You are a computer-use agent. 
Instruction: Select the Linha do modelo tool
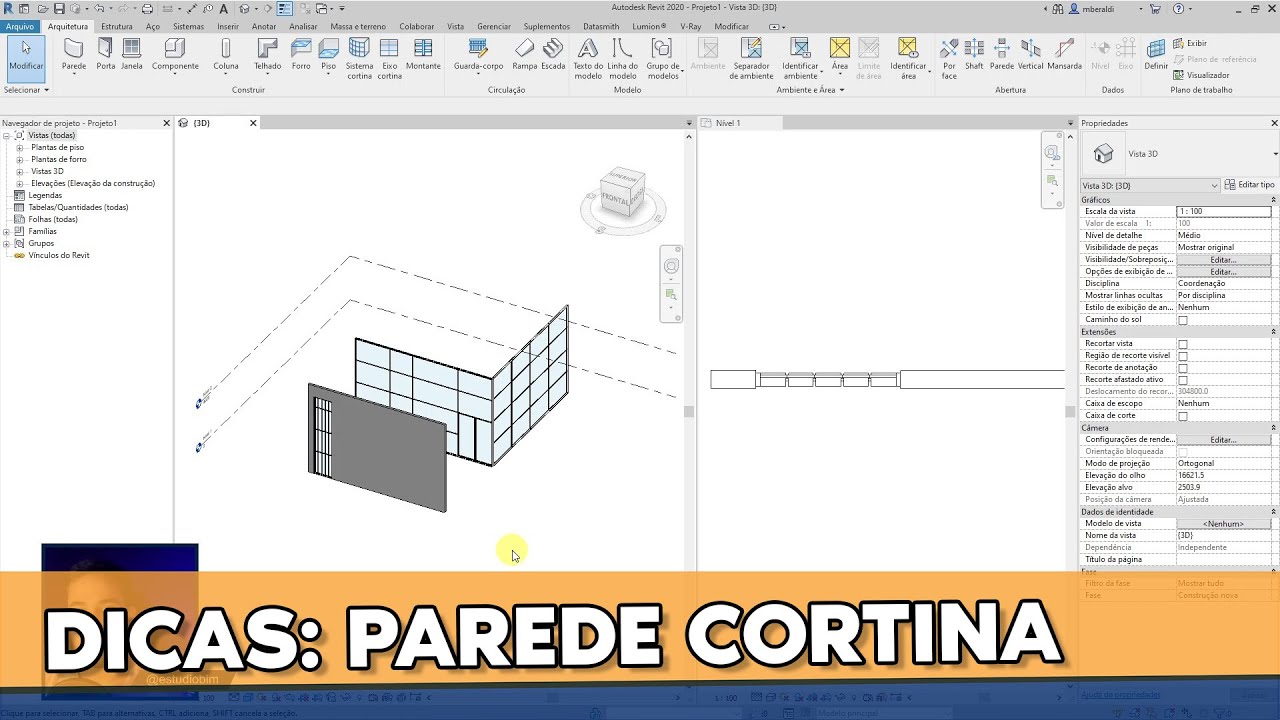[622, 59]
